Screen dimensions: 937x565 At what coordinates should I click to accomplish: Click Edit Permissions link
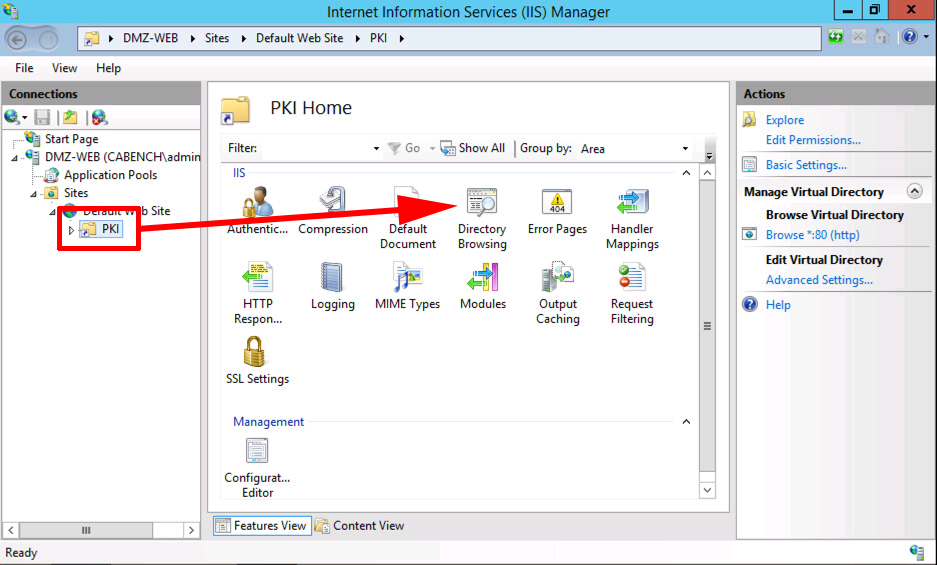(813, 140)
